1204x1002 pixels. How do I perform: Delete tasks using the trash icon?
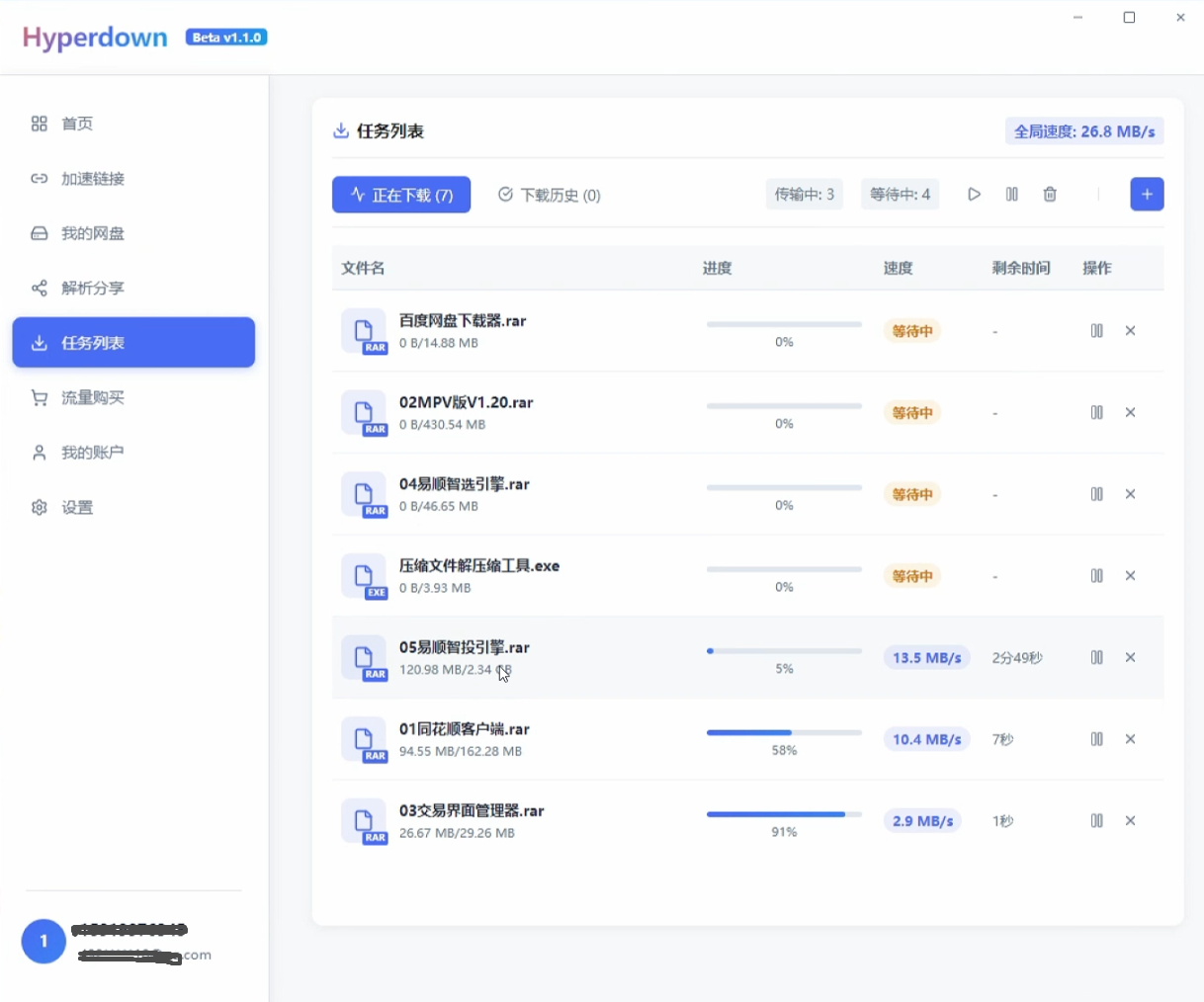[x=1050, y=194]
